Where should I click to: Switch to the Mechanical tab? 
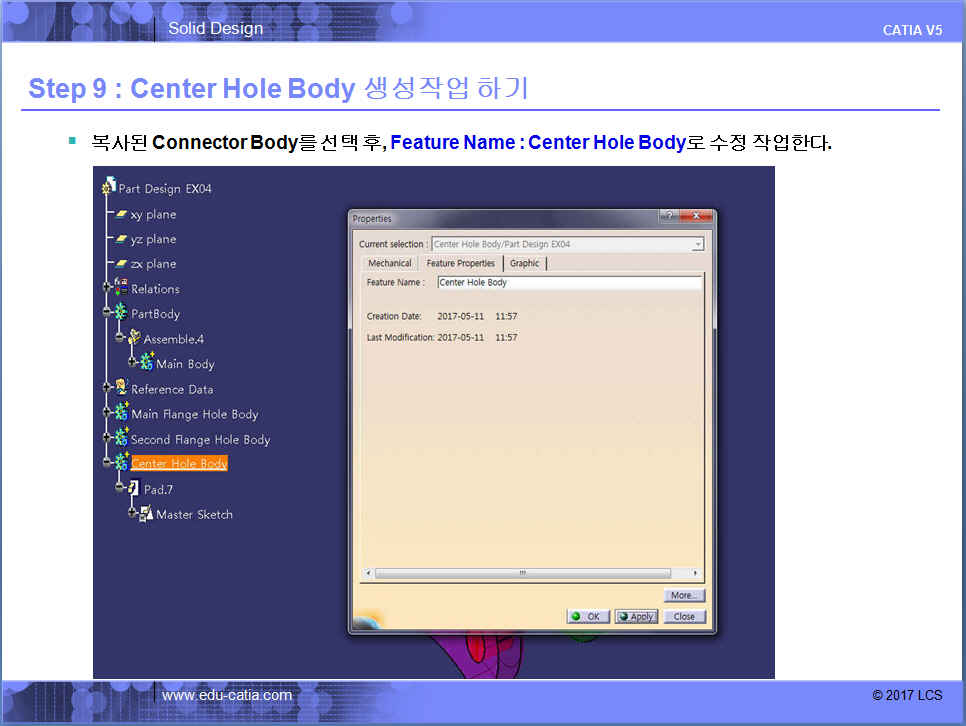[389, 263]
